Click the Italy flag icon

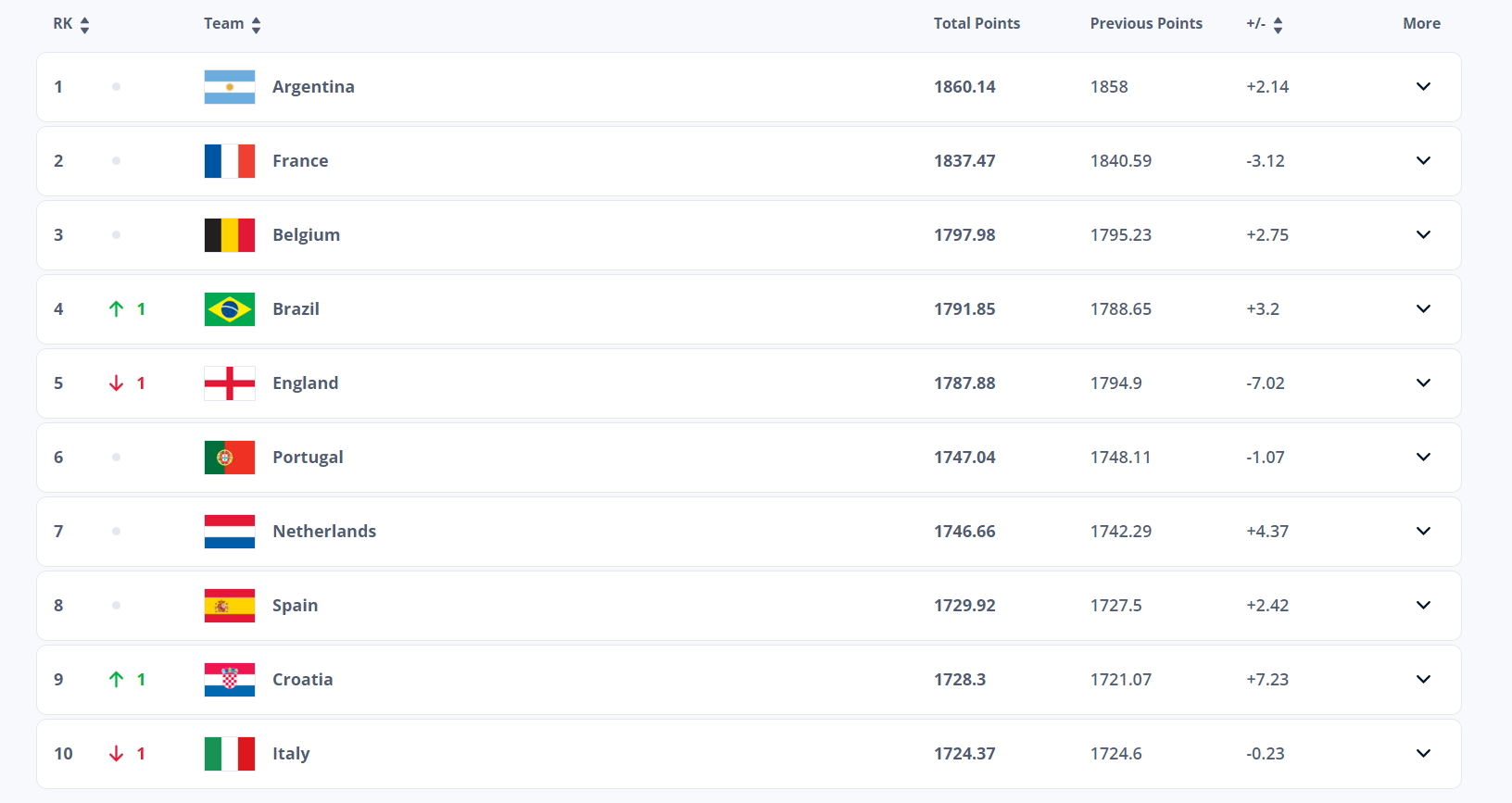[x=229, y=754]
